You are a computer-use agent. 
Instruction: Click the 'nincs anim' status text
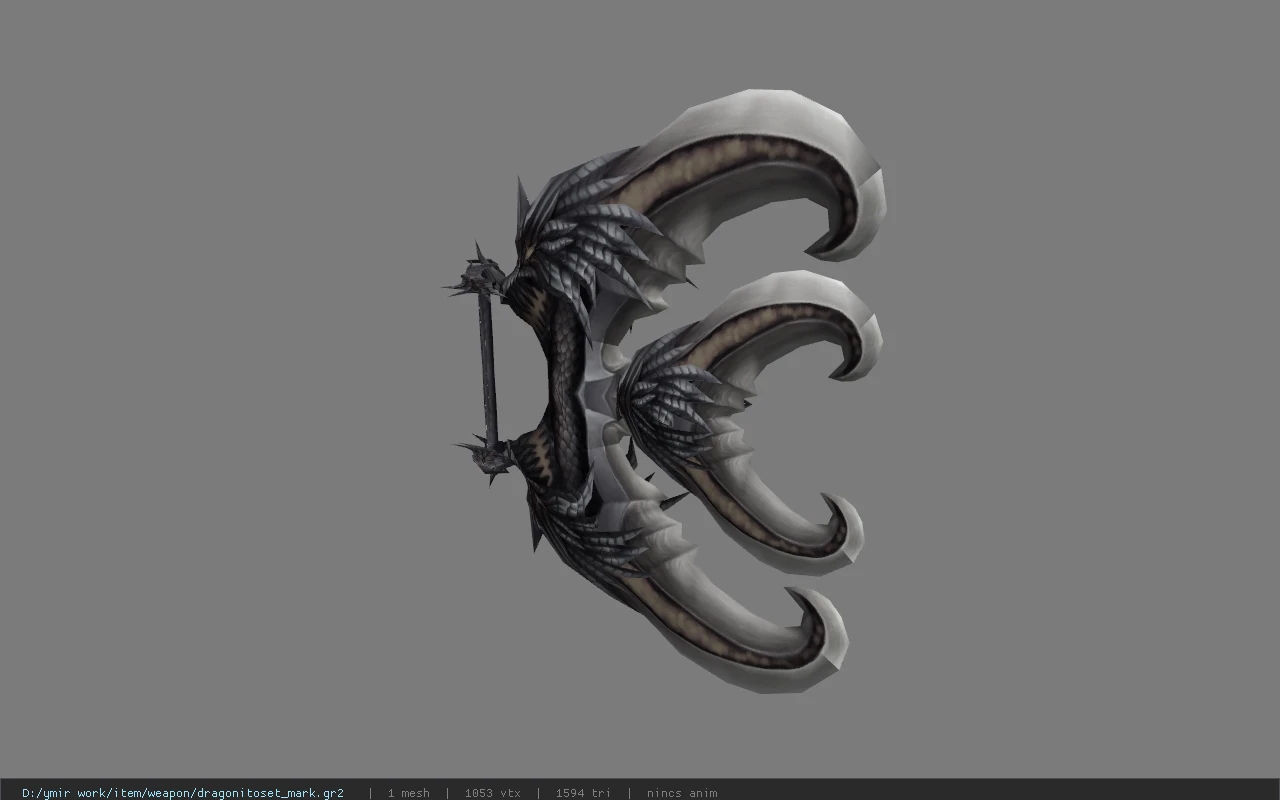(682, 793)
